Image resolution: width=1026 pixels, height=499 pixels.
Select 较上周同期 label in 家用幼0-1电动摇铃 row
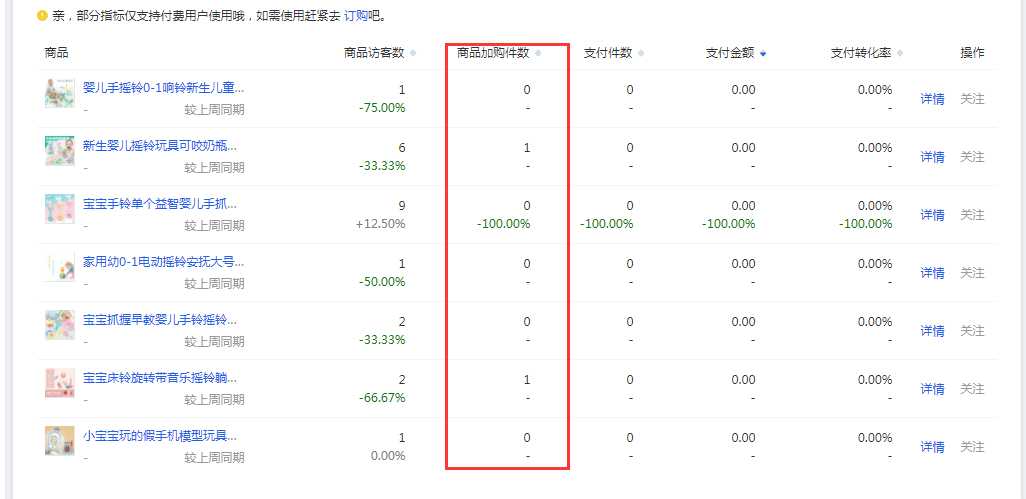[214, 284]
